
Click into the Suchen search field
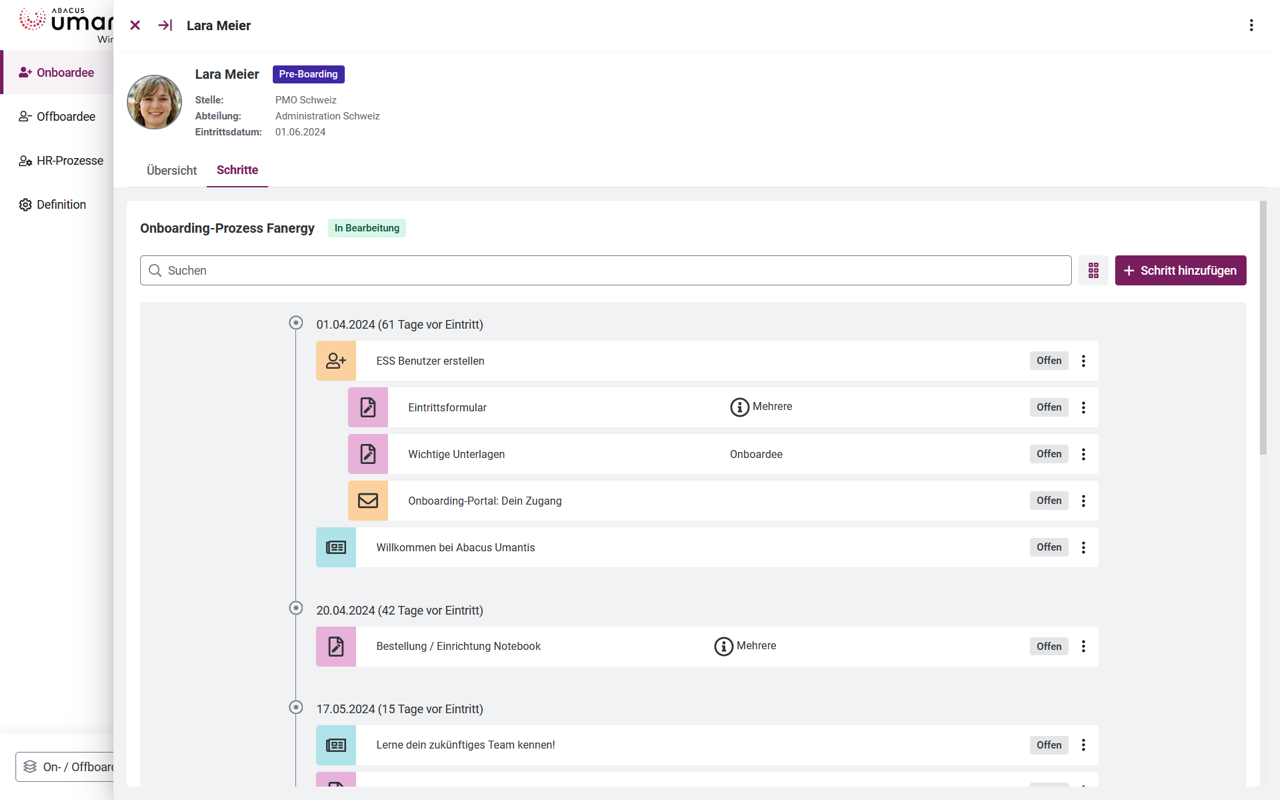[x=605, y=271]
